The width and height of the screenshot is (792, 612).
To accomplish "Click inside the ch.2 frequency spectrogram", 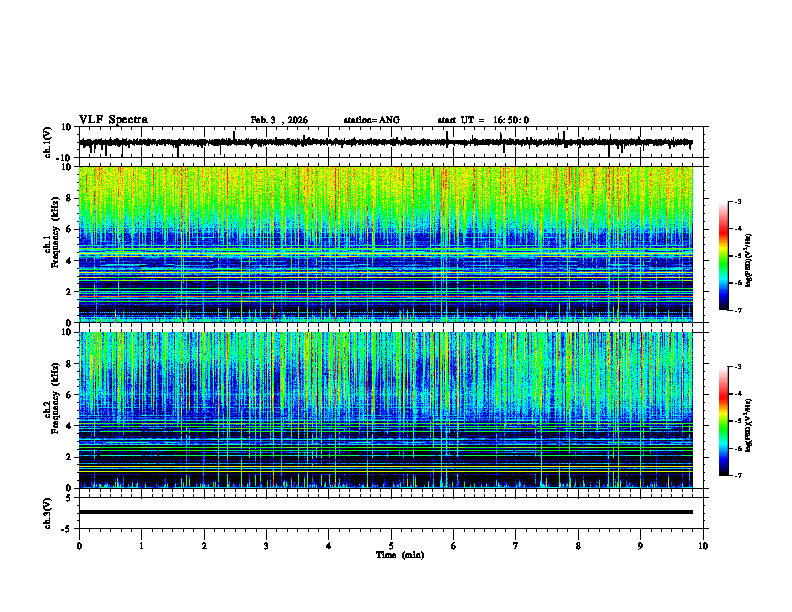I will [385, 410].
